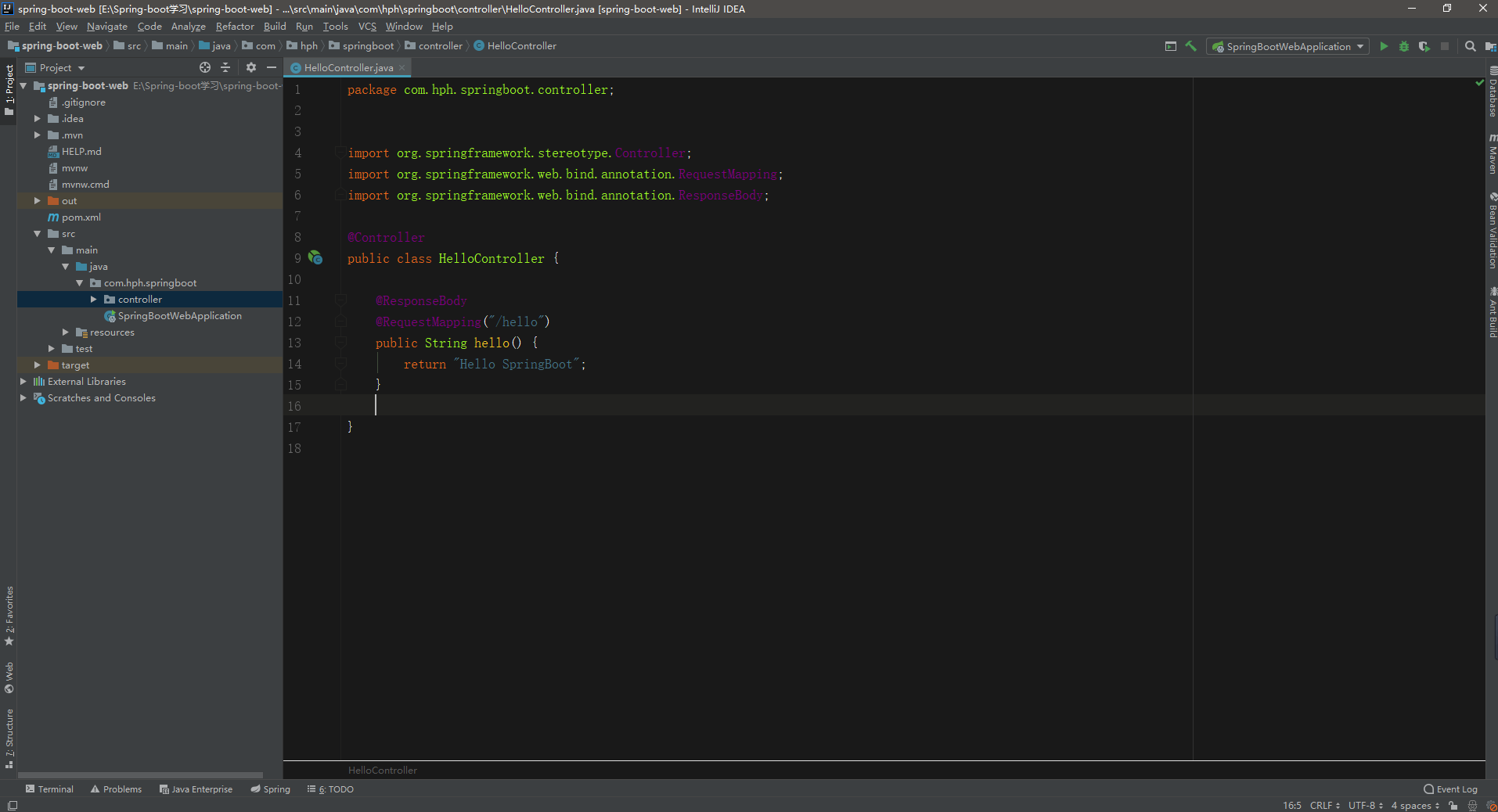
Task: Click the power-save indicator in status bar
Action: coord(1492,805)
